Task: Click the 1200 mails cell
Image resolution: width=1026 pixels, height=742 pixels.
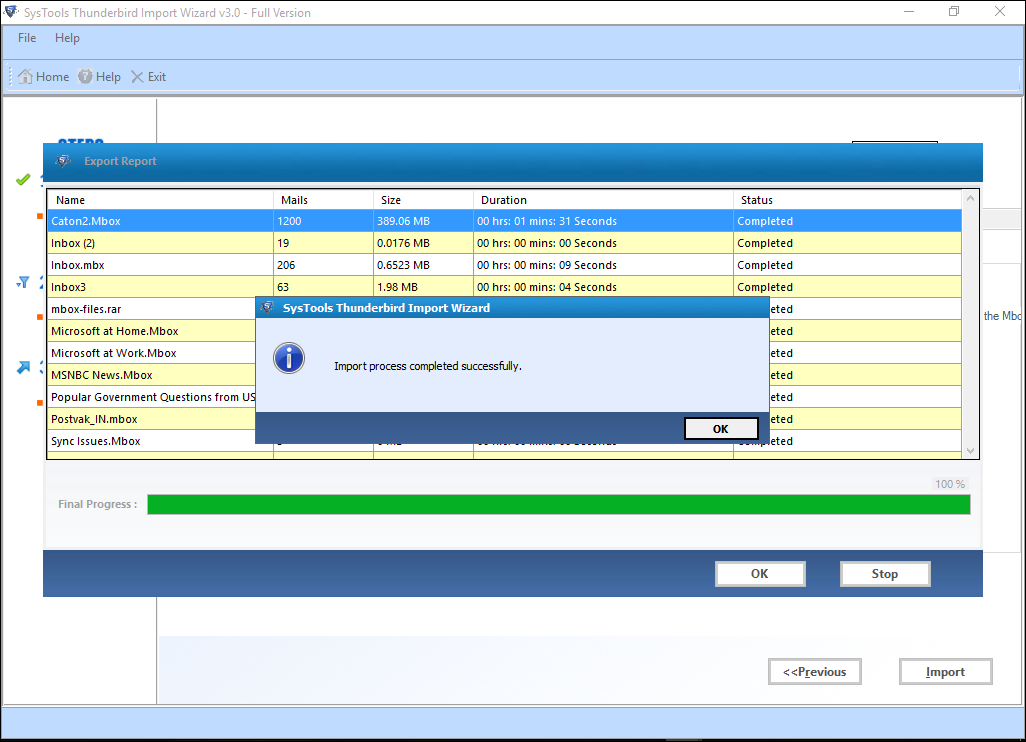Action: 324,221
